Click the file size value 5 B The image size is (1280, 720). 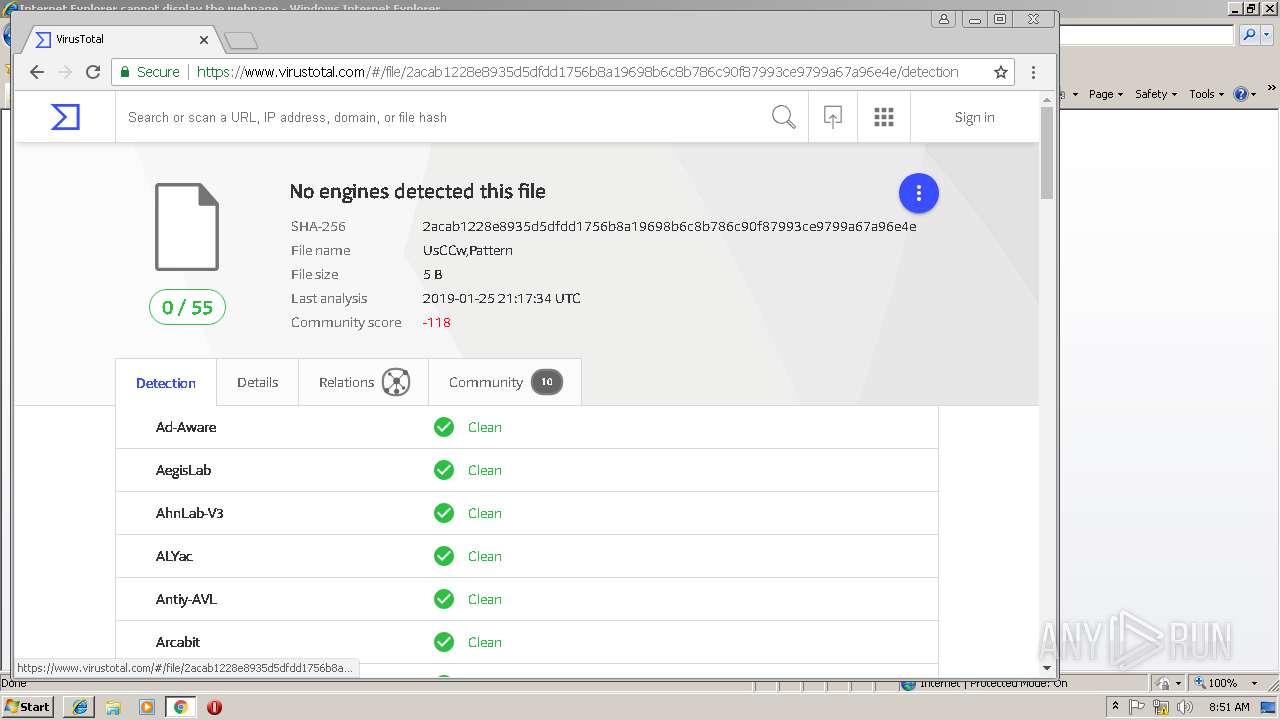pyautogui.click(x=432, y=274)
